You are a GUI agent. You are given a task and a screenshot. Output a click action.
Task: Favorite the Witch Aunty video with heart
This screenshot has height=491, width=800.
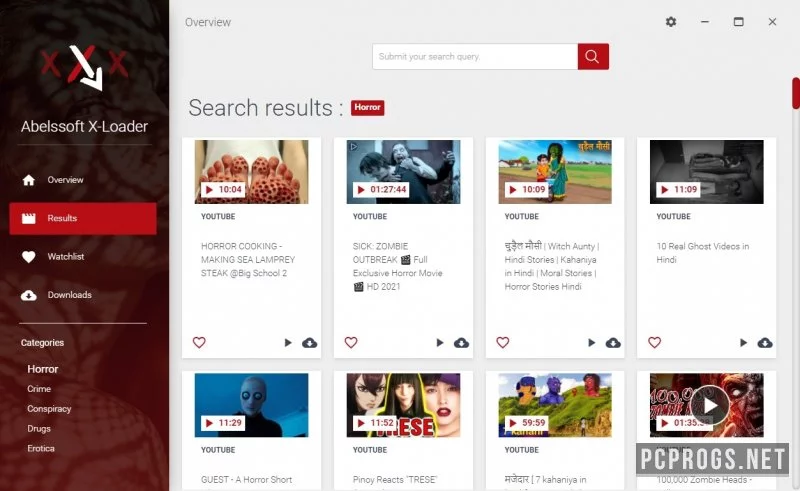click(x=503, y=342)
